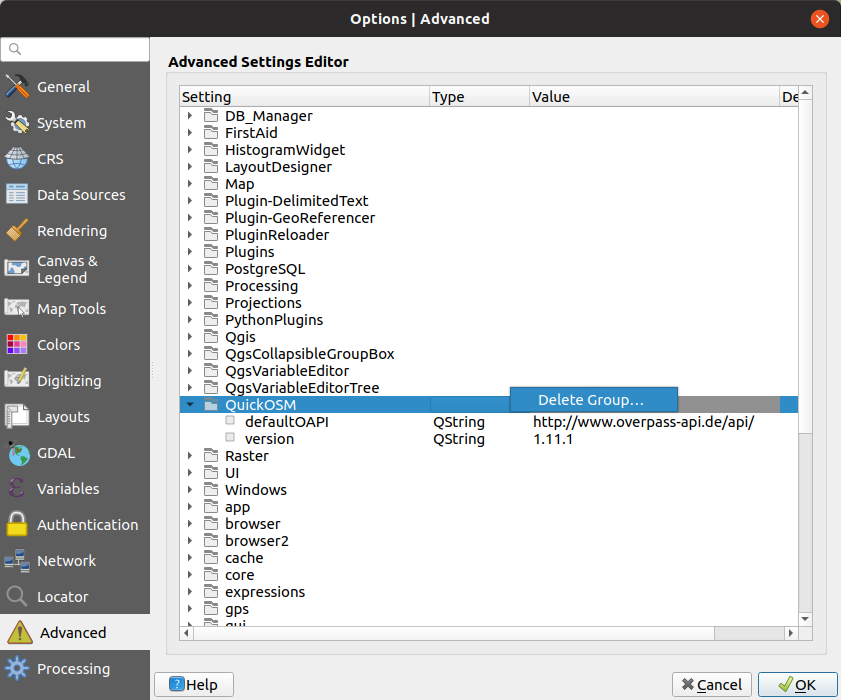This screenshot has width=841, height=700.
Task: Open the Processing gear icon
Action: (17, 668)
